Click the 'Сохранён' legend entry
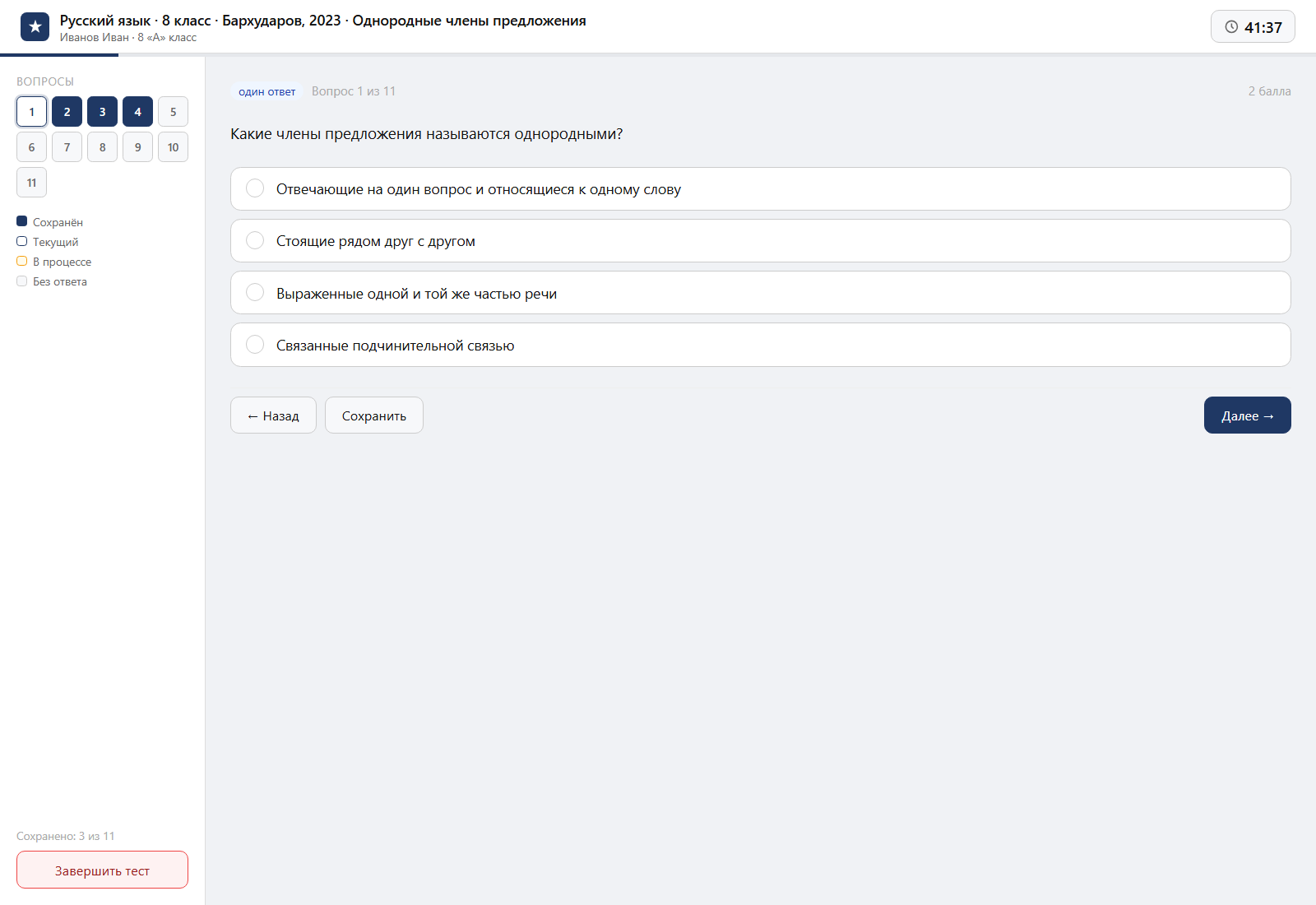Image resolution: width=1316 pixels, height=905 pixels. (49, 222)
